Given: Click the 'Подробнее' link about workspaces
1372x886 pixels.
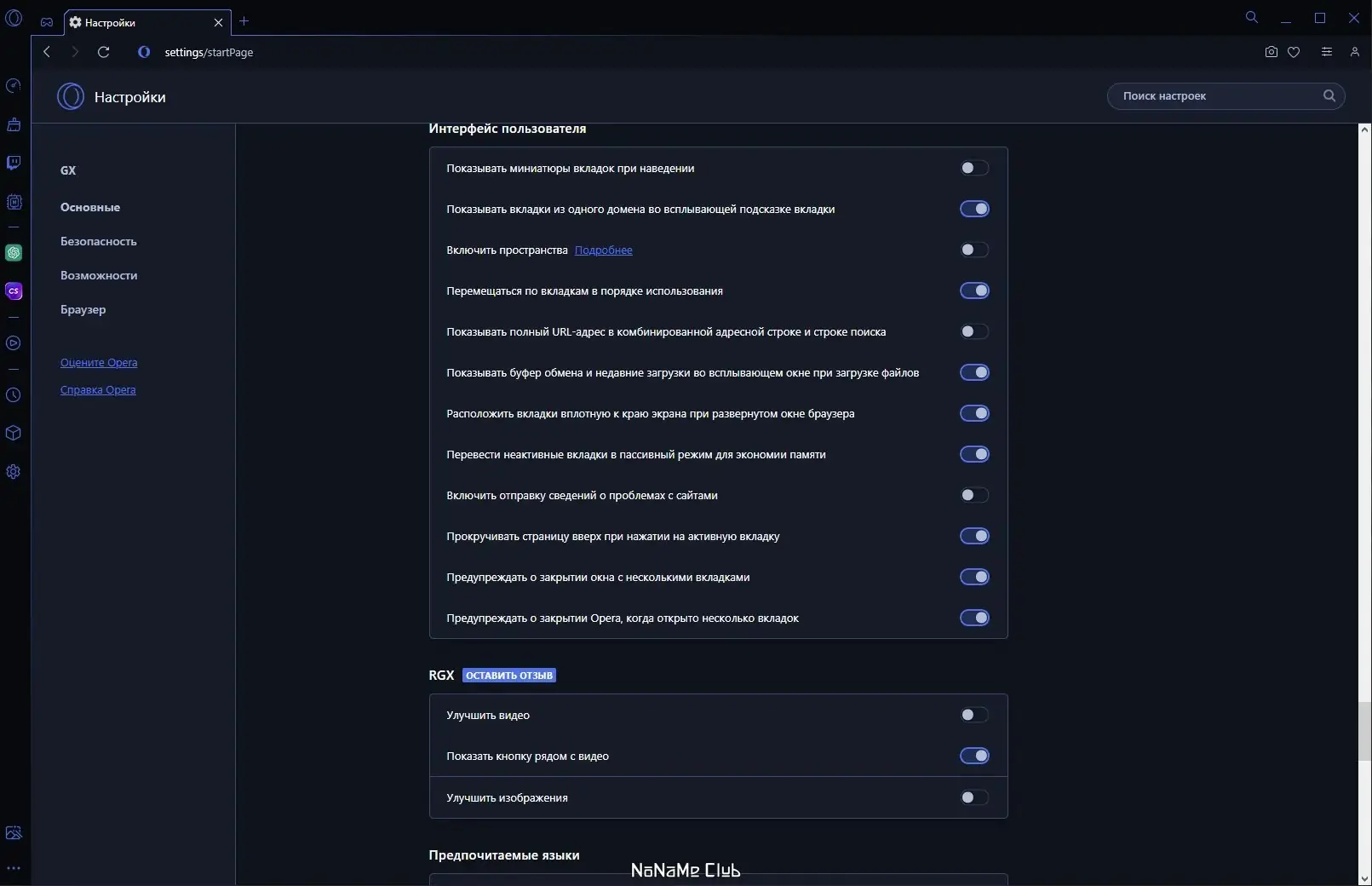Looking at the screenshot, I should 604,250.
